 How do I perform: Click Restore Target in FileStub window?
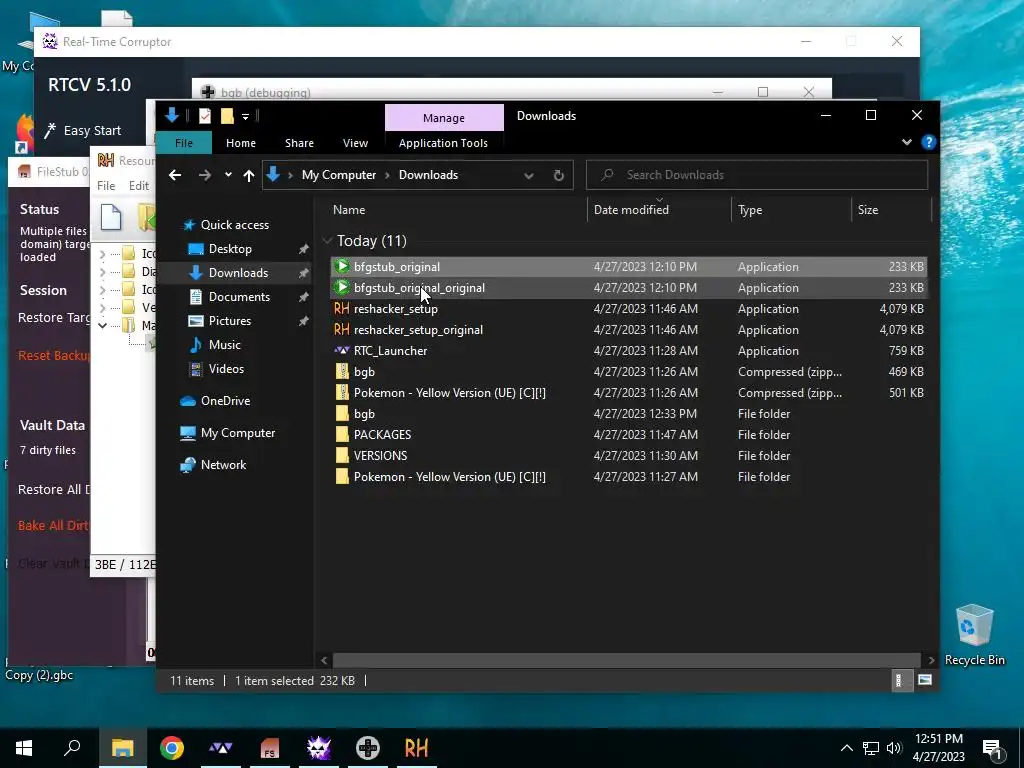tap(54, 317)
